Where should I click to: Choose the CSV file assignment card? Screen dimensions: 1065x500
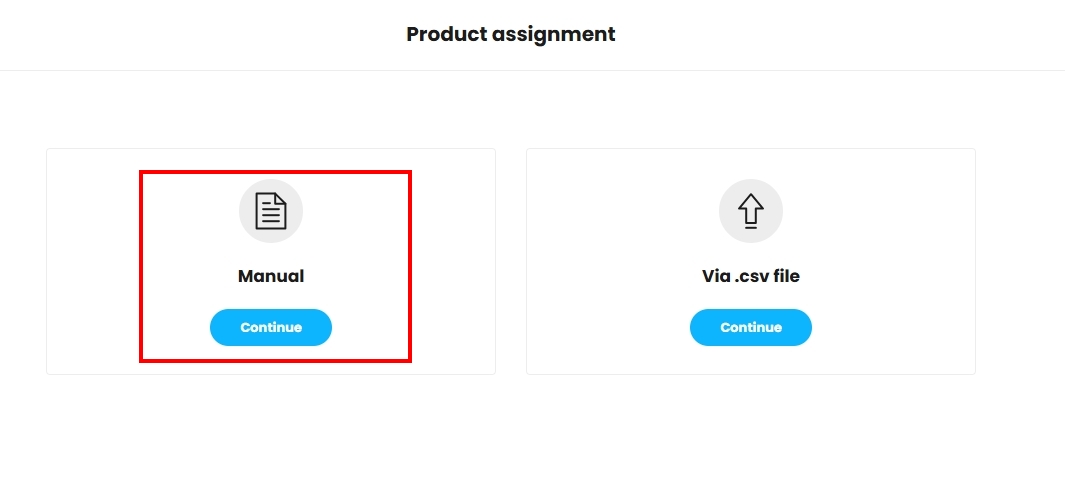point(751,262)
